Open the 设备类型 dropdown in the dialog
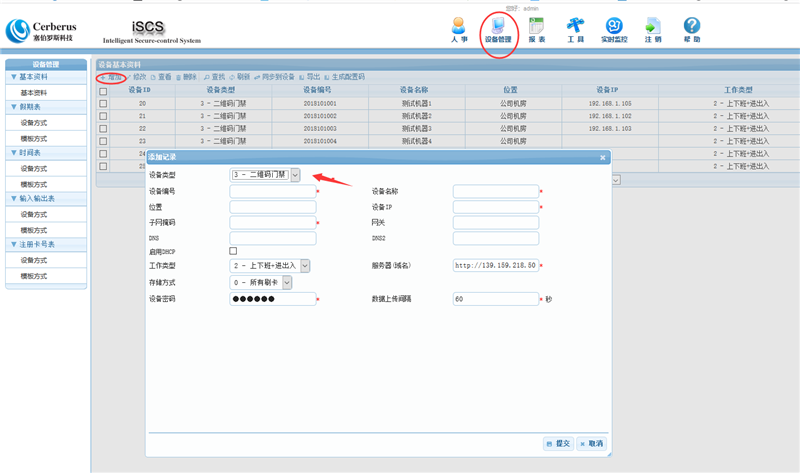This screenshot has height=473, width=800. point(295,175)
